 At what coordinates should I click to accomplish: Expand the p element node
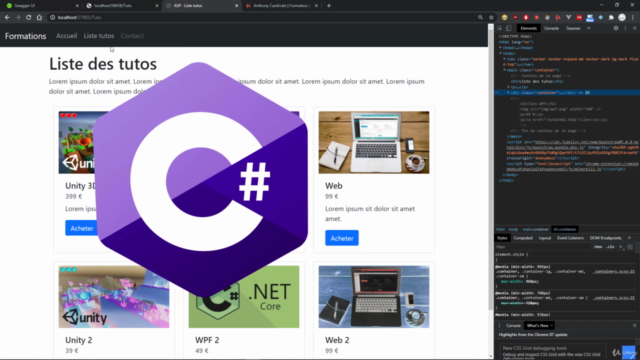click(x=508, y=87)
